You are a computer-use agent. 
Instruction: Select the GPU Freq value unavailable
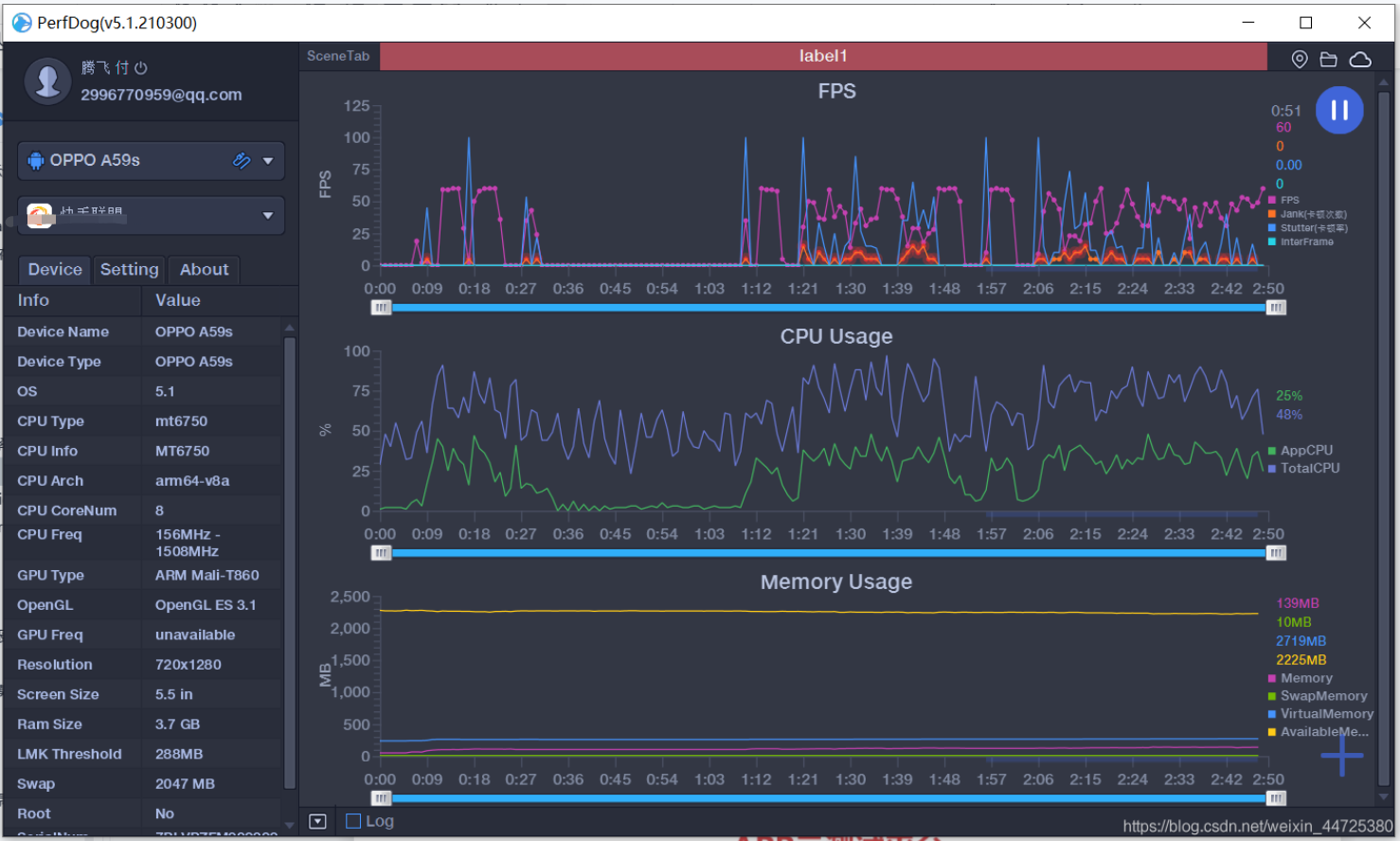[195, 635]
